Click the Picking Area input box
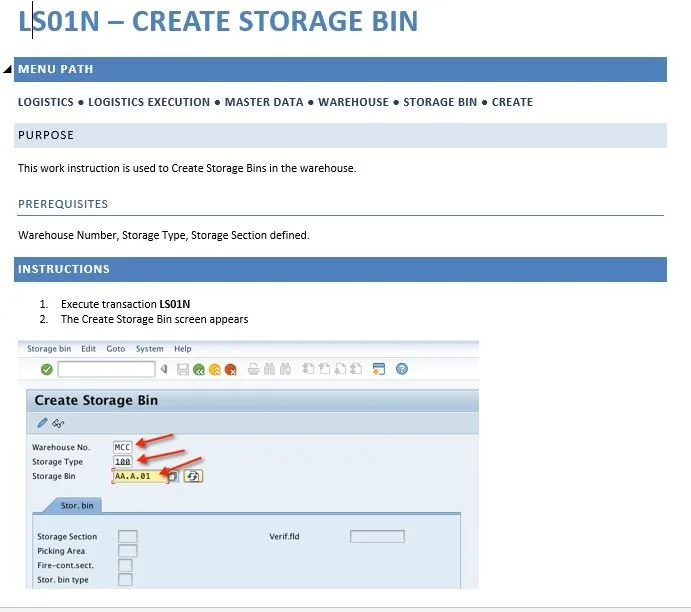The width and height of the screenshot is (691, 612). click(x=128, y=551)
